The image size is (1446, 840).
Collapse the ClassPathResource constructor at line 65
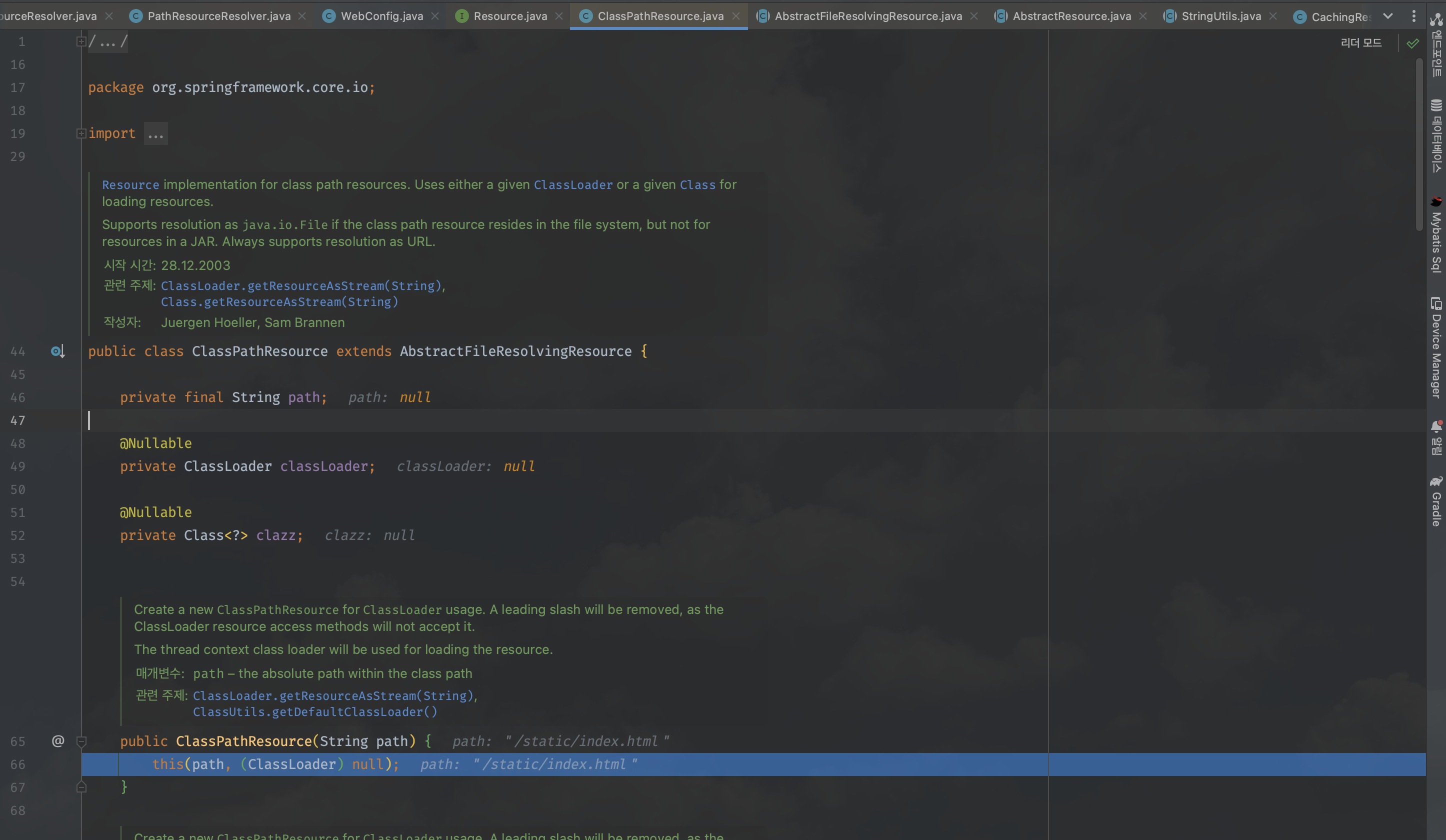click(81, 741)
